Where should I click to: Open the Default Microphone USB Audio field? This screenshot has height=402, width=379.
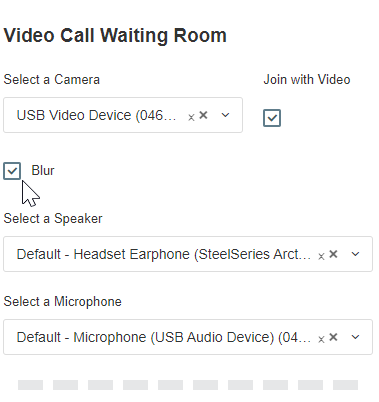[188, 337]
